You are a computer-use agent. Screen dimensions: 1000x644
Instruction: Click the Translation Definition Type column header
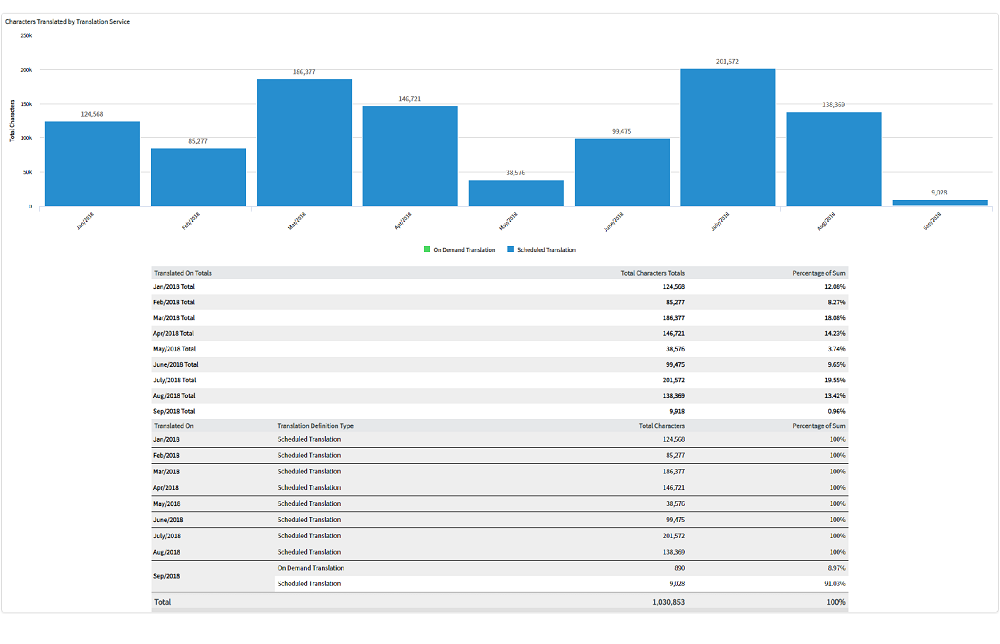coord(315,425)
